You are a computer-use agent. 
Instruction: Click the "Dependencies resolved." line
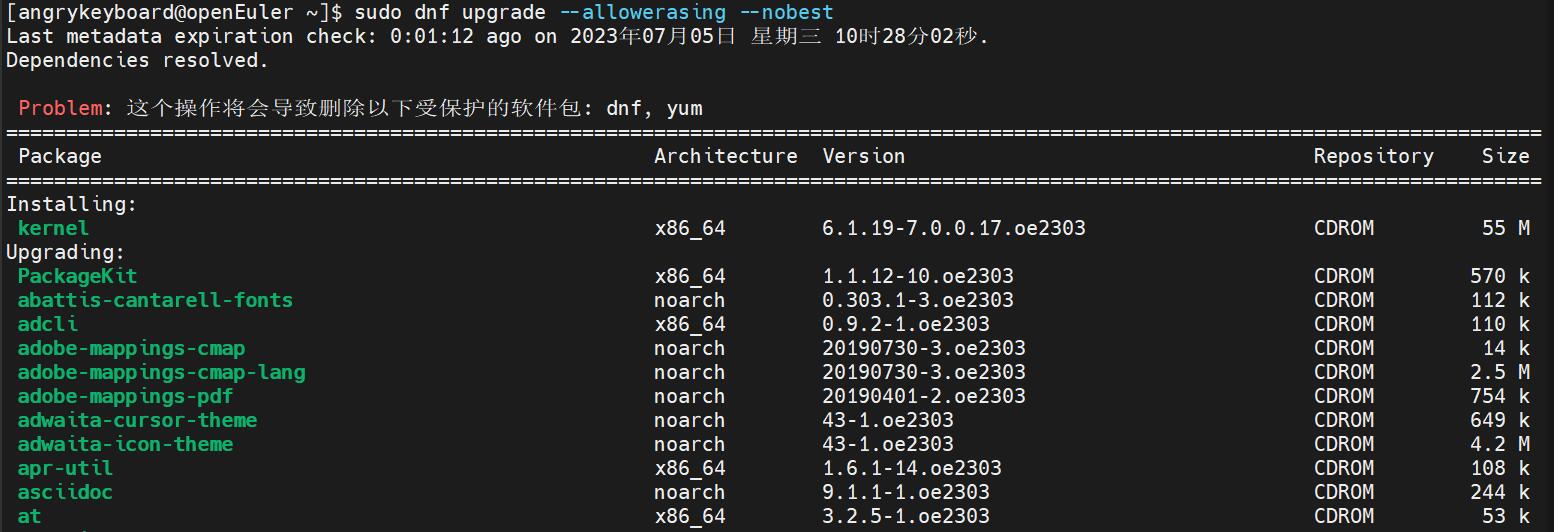(137, 60)
